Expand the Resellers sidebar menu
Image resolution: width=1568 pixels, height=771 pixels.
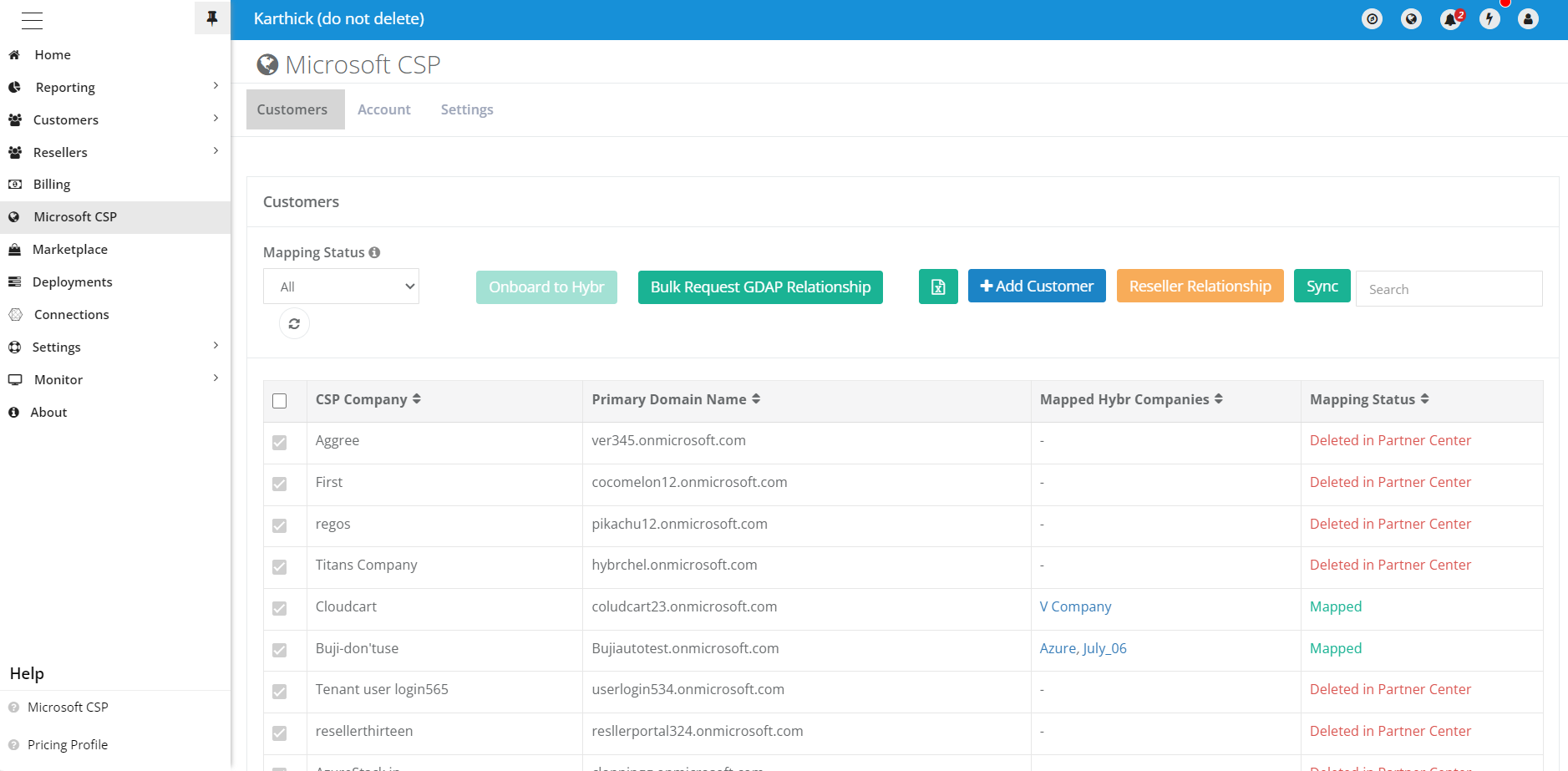pos(115,152)
